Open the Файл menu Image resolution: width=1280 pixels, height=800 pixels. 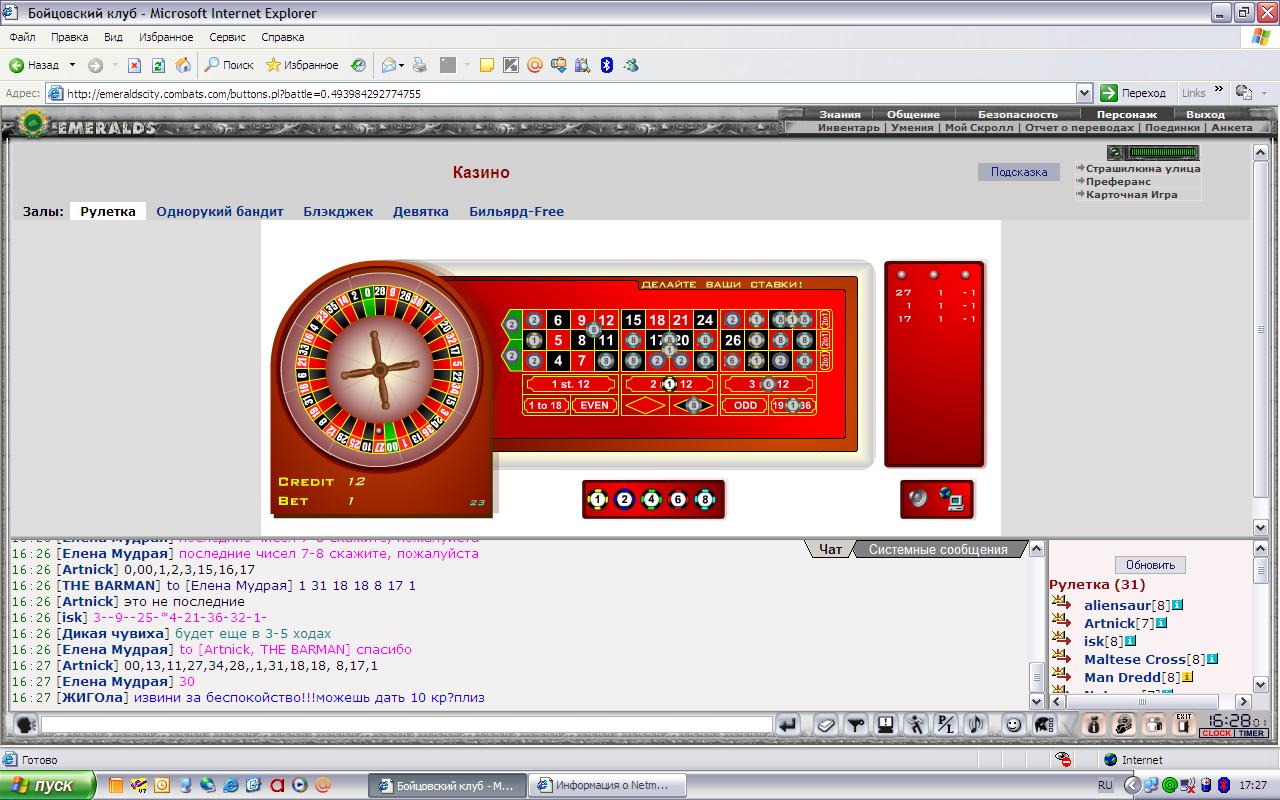pyautogui.click(x=22, y=37)
